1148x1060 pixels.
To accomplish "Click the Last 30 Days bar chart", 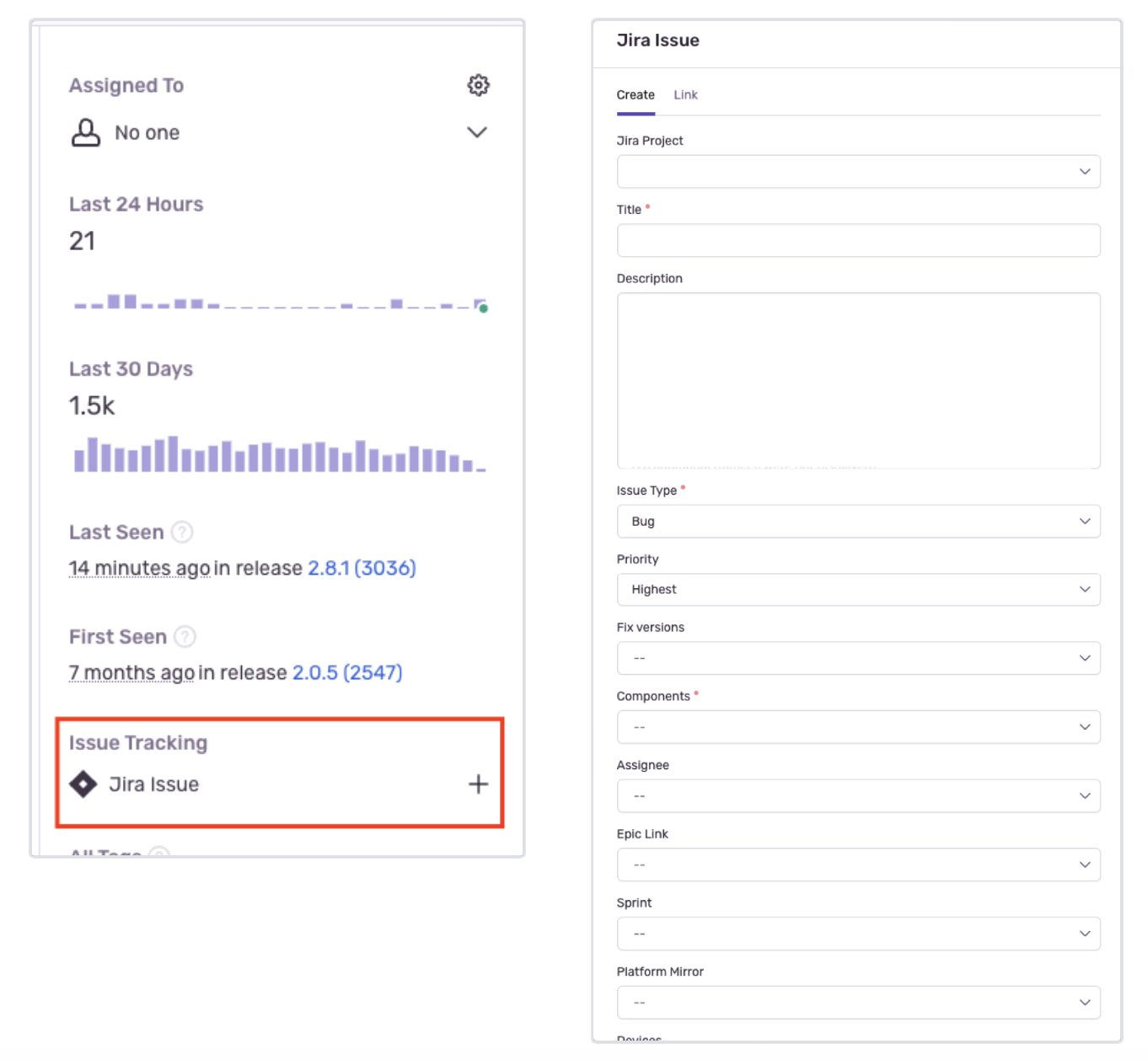I will pos(280,454).
